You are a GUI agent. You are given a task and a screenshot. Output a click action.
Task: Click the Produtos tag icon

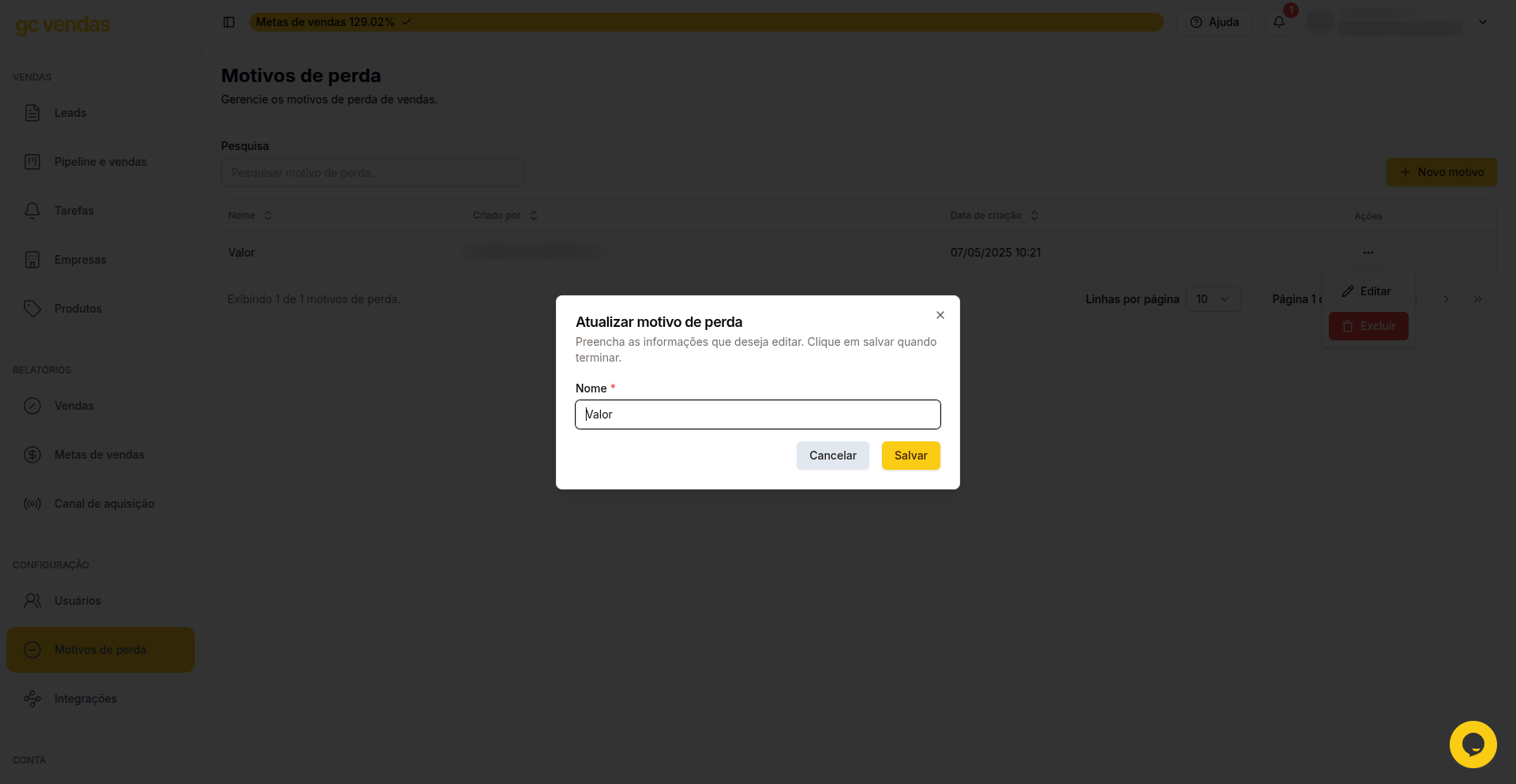(x=32, y=309)
